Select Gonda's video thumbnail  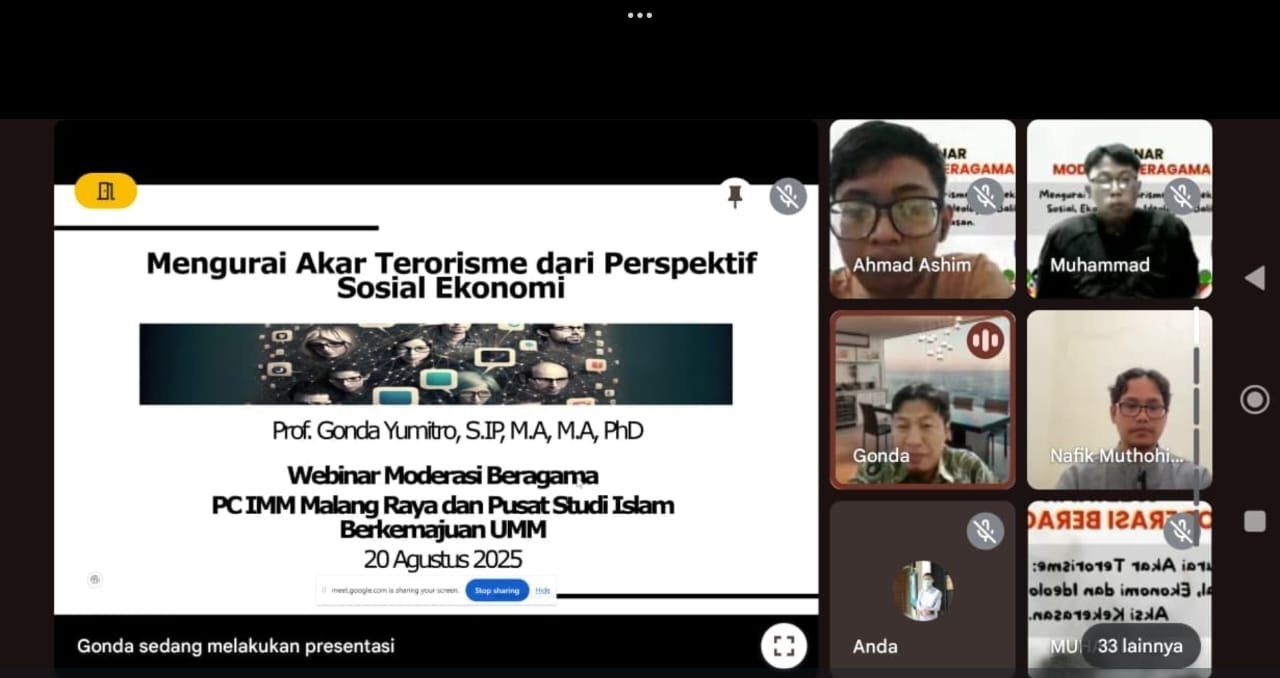[x=922, y=399]
